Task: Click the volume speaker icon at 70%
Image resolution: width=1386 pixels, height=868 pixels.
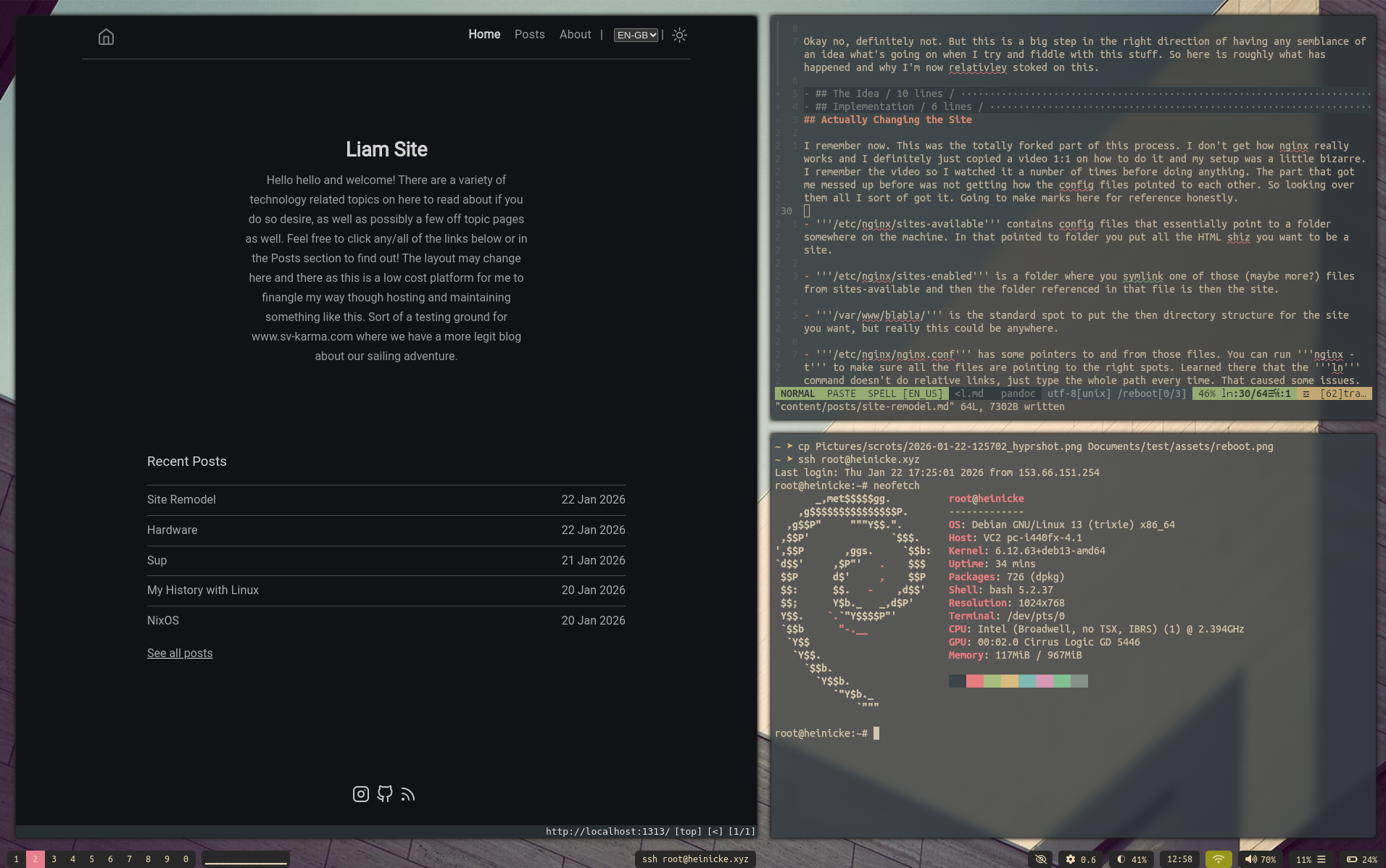Action: pos(1250,859)
